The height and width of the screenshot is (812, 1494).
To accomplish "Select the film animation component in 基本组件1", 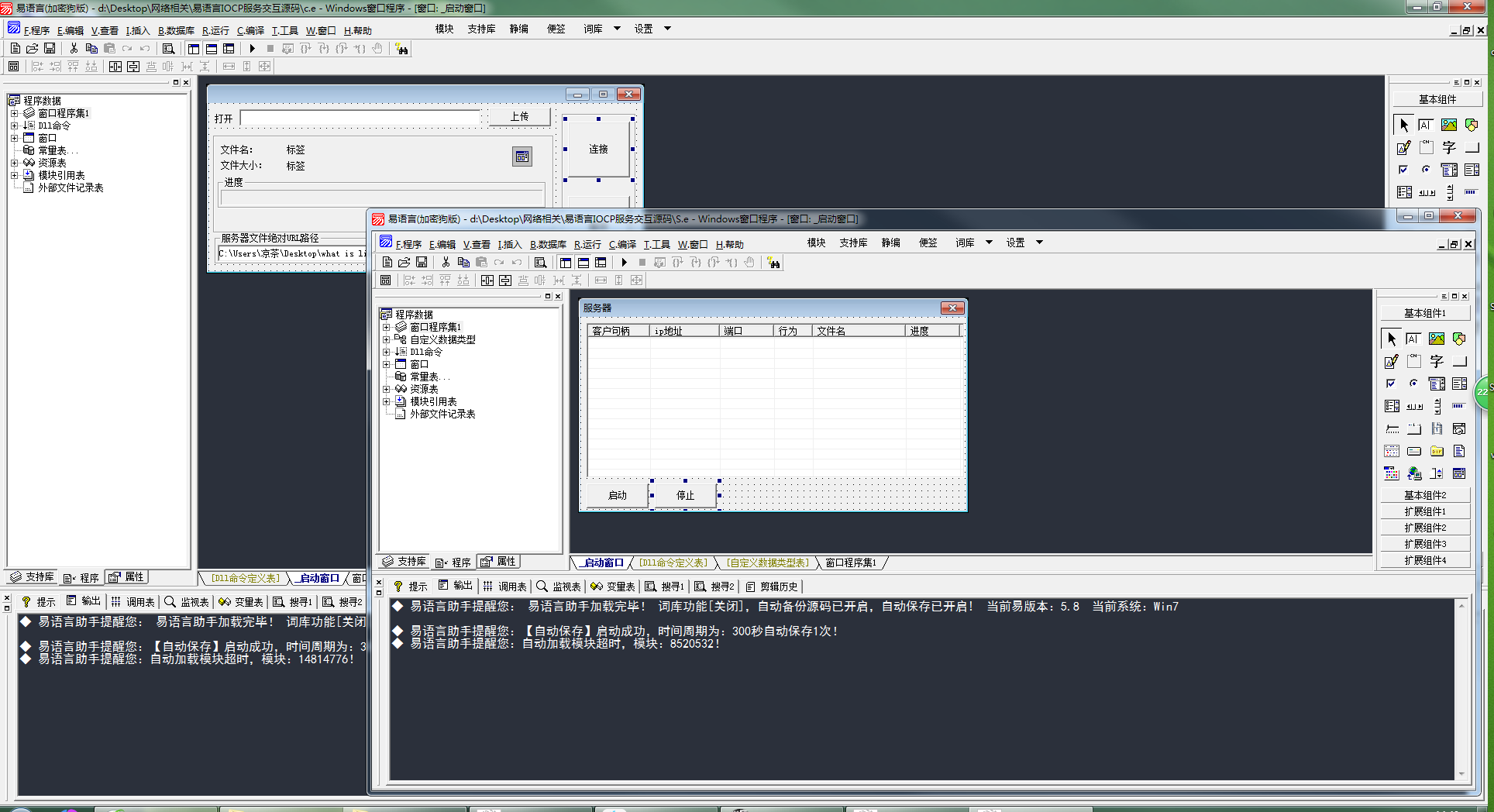I will click(1437, 428).
